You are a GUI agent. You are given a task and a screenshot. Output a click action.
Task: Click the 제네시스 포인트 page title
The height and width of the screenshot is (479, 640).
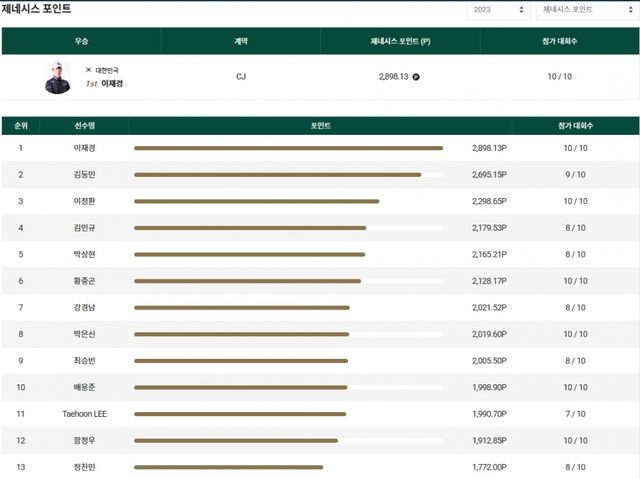click(36, 9)
